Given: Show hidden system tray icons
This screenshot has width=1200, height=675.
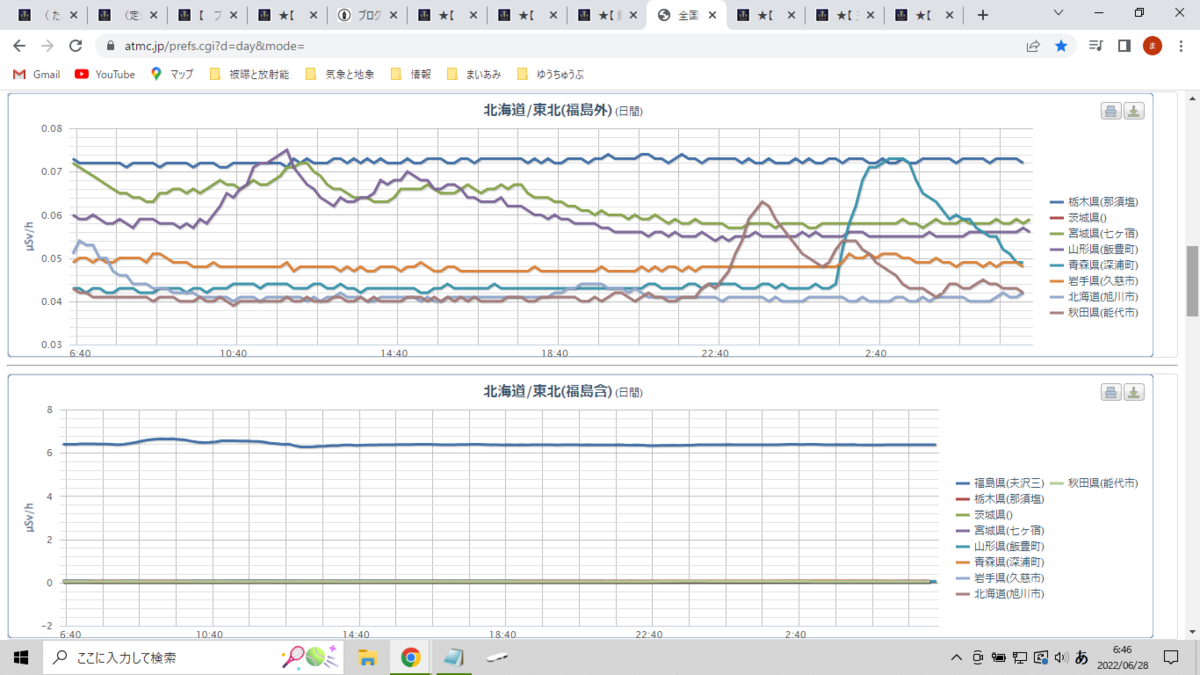Looking at the screenshot, I should tap(958, 657).
